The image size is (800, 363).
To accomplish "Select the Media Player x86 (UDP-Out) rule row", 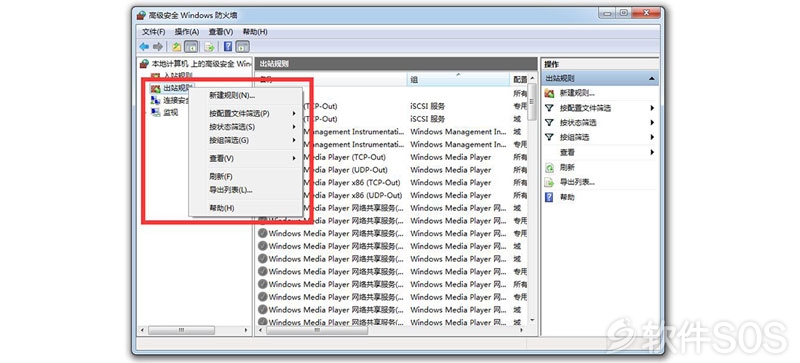I will (x=391, y=195).
